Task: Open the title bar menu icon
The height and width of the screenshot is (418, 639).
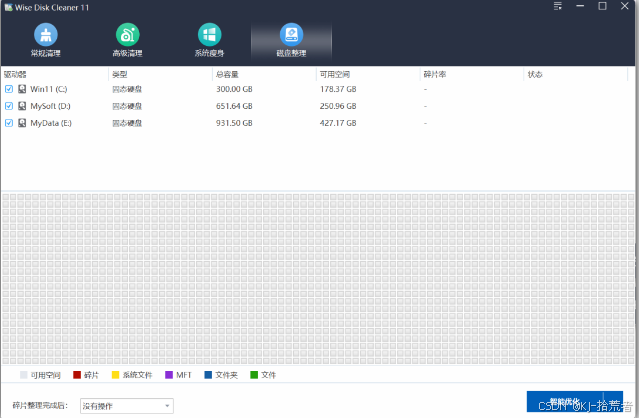Action: (x=557, y=6)
